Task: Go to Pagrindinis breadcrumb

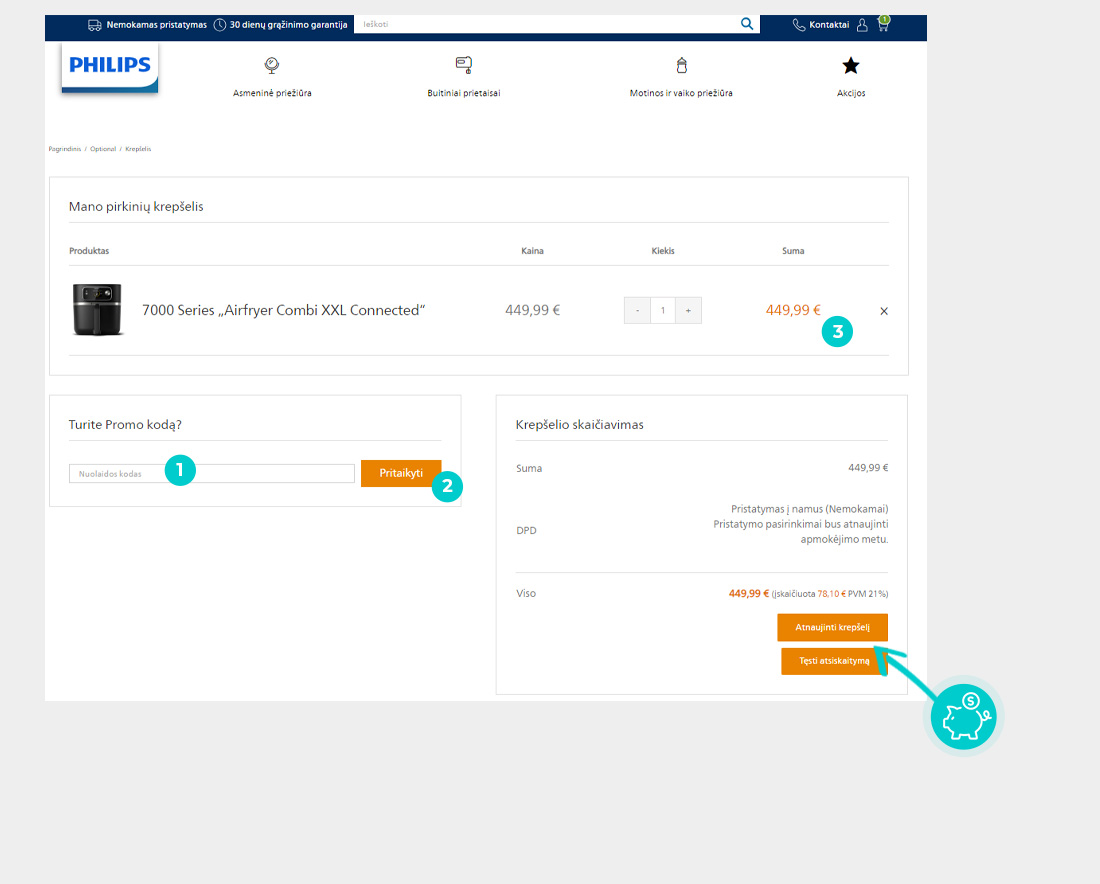Action: pyautogui.click(x=65, y=149)
